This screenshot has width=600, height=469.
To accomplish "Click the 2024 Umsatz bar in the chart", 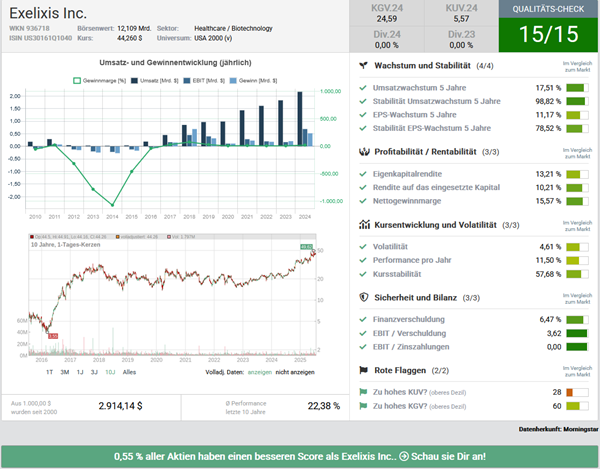I will tap(300, 119).
